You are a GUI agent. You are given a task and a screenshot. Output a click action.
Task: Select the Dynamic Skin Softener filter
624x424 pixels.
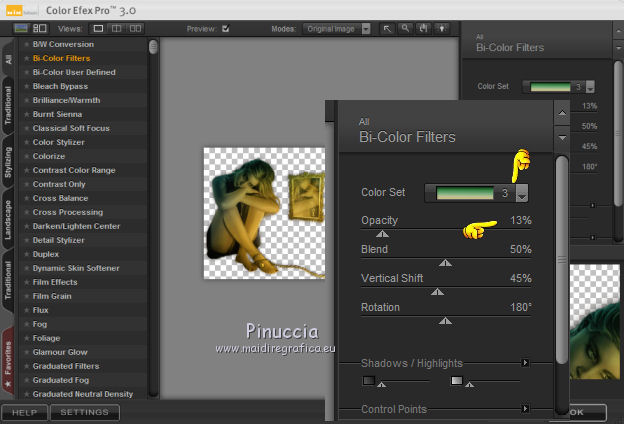pyautogui.click(x=76, y=268)
